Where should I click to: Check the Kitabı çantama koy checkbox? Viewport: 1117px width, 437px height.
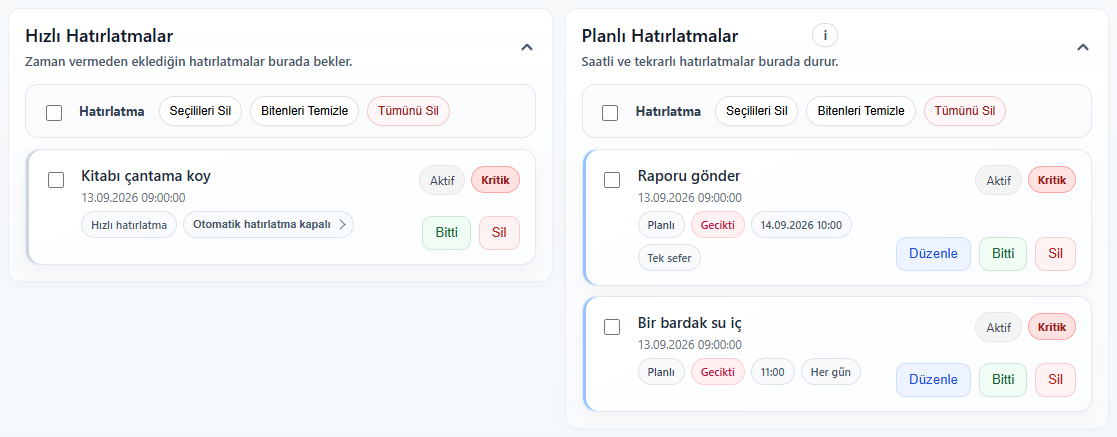pos(56,180)
